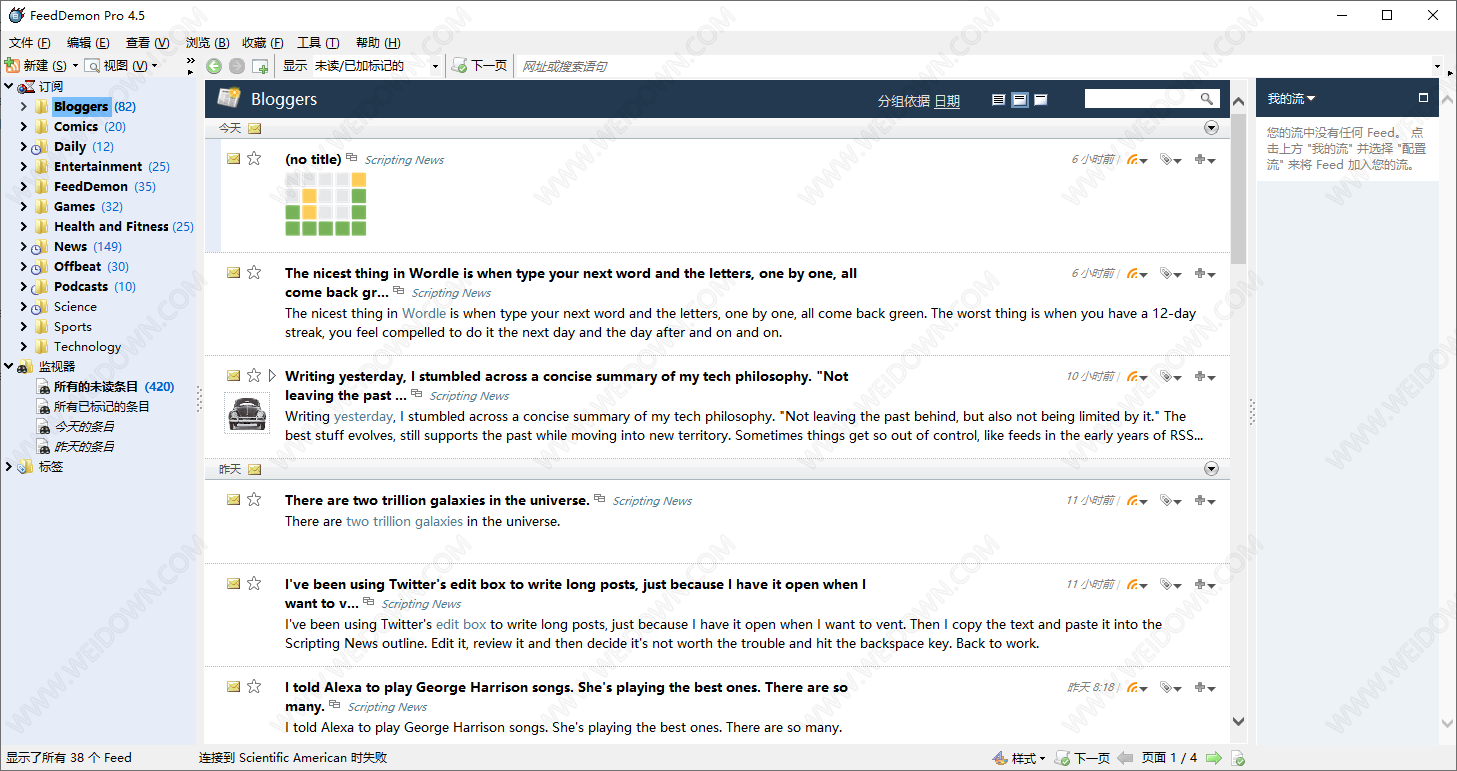Click the group-by Date link

click(947, 101)
